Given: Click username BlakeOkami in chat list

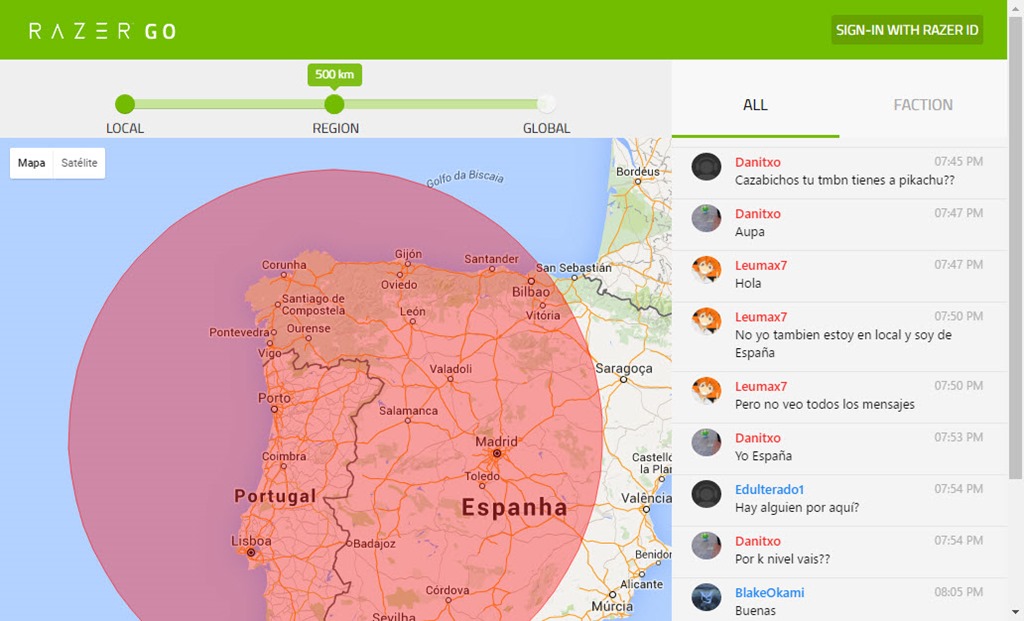Looking at the screenshot, I should [769, 592].
